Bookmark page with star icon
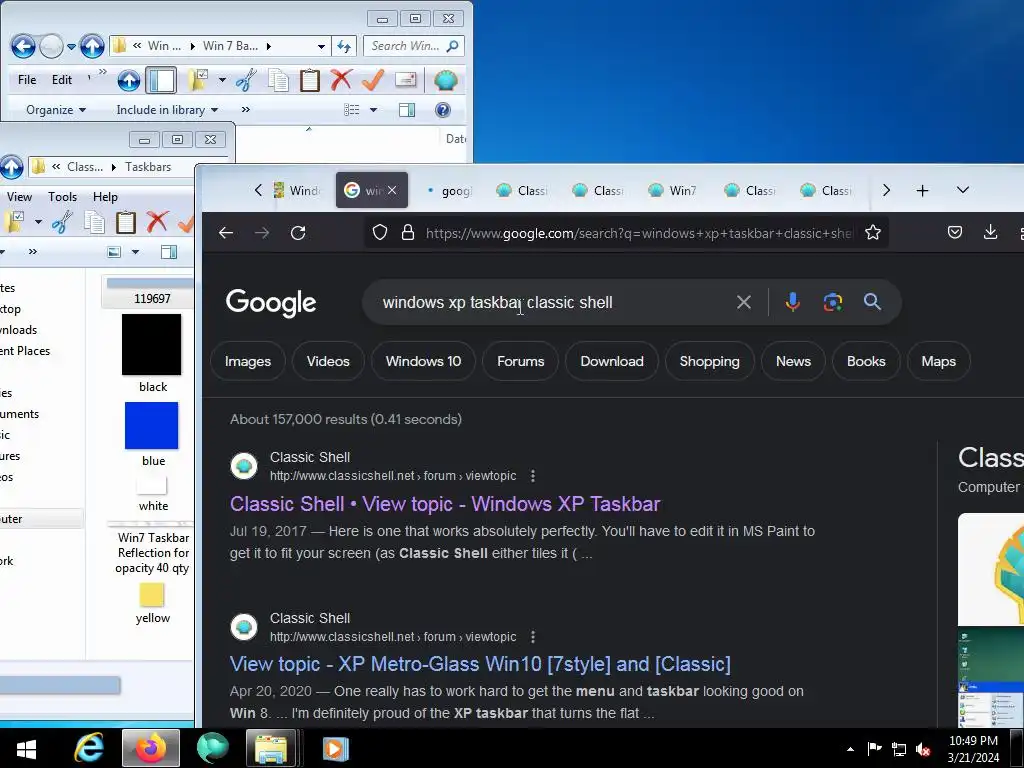This screenshot has height=768, width=1024. point(873,232)
